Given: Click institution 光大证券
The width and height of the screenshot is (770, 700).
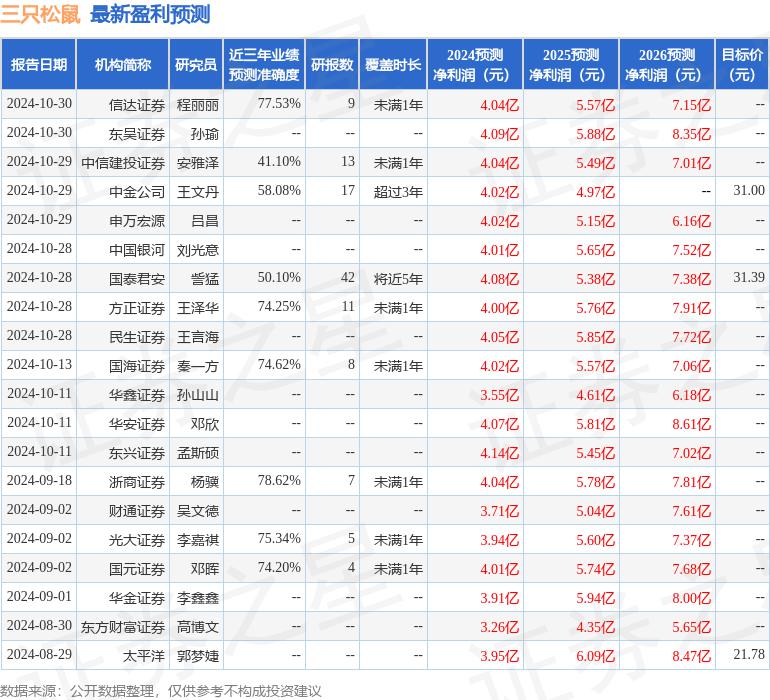Looking at the screenshot, I should (137, 539).
